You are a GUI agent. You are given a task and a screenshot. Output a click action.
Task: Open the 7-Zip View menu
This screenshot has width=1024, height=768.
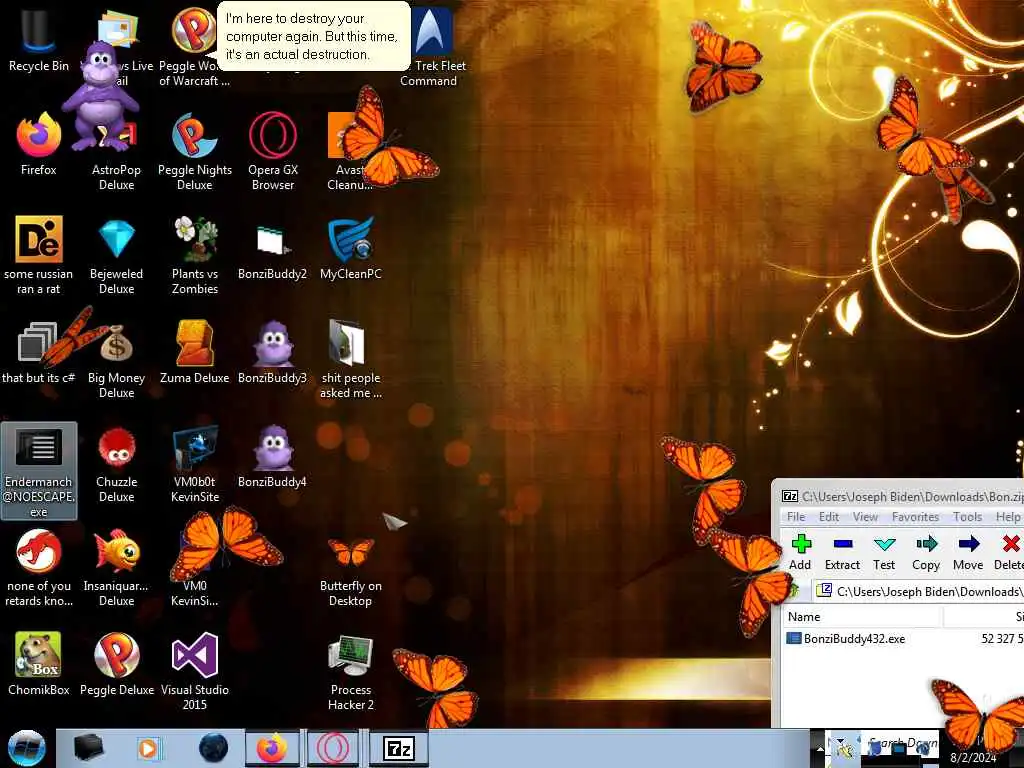(865, 517)
